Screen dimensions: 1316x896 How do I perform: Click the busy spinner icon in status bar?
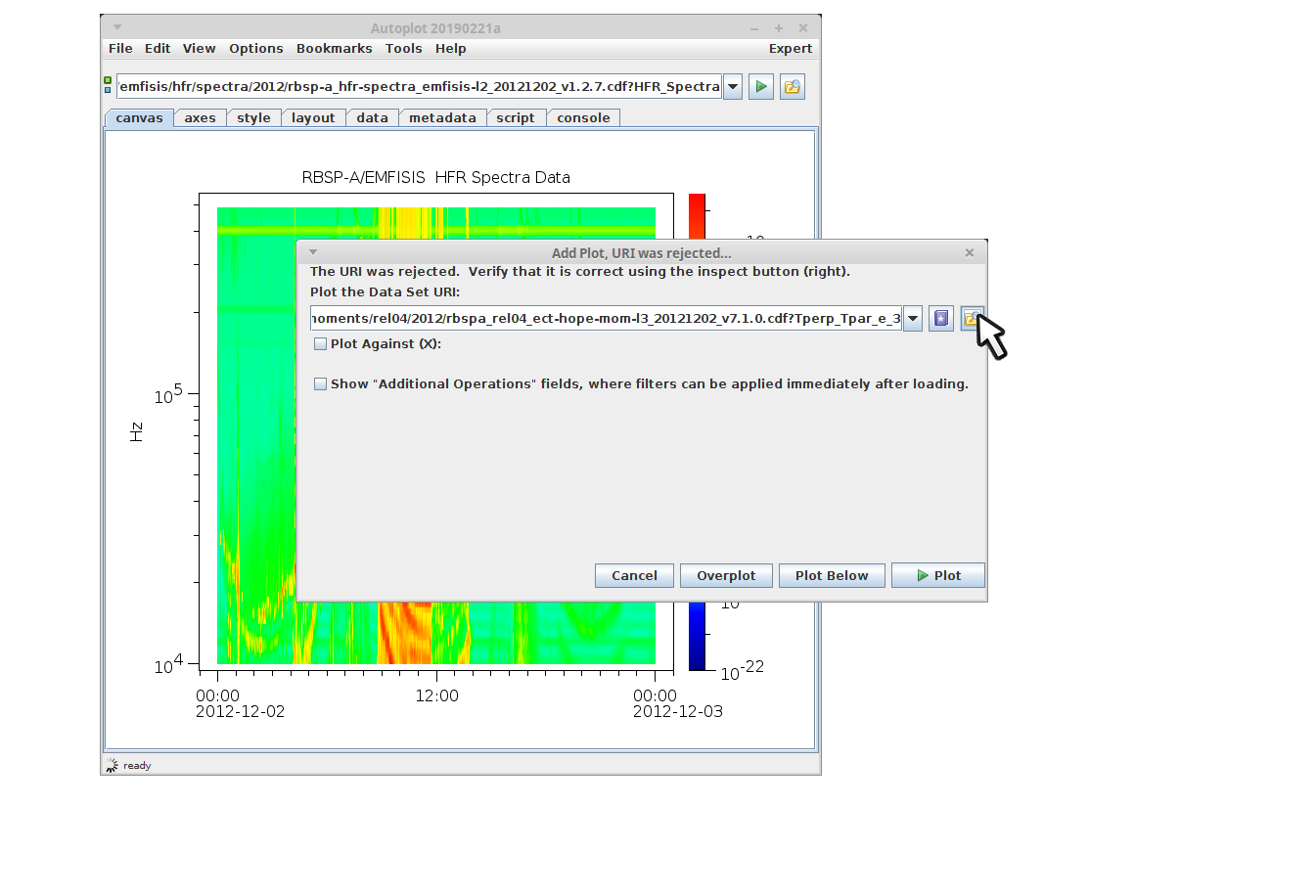tap(112, 766)
